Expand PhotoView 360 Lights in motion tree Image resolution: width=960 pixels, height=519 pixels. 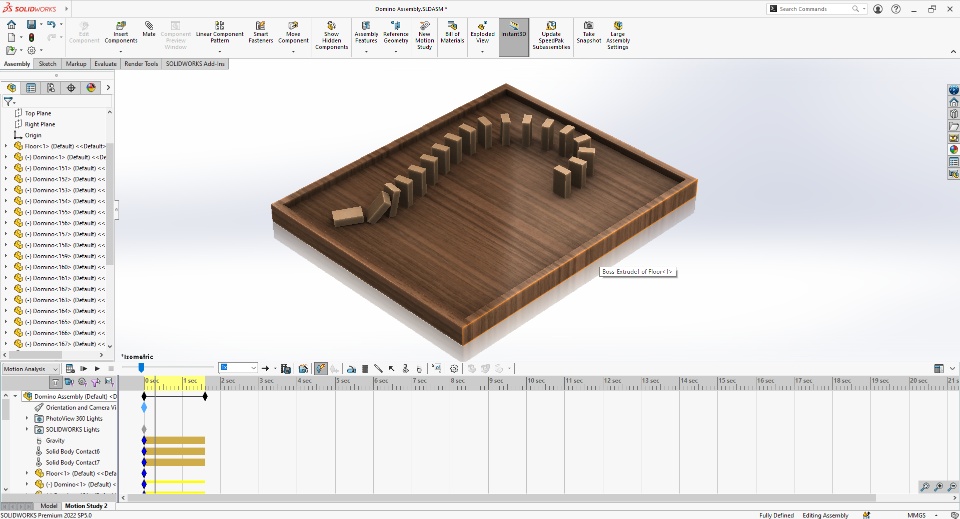(27, 419)
